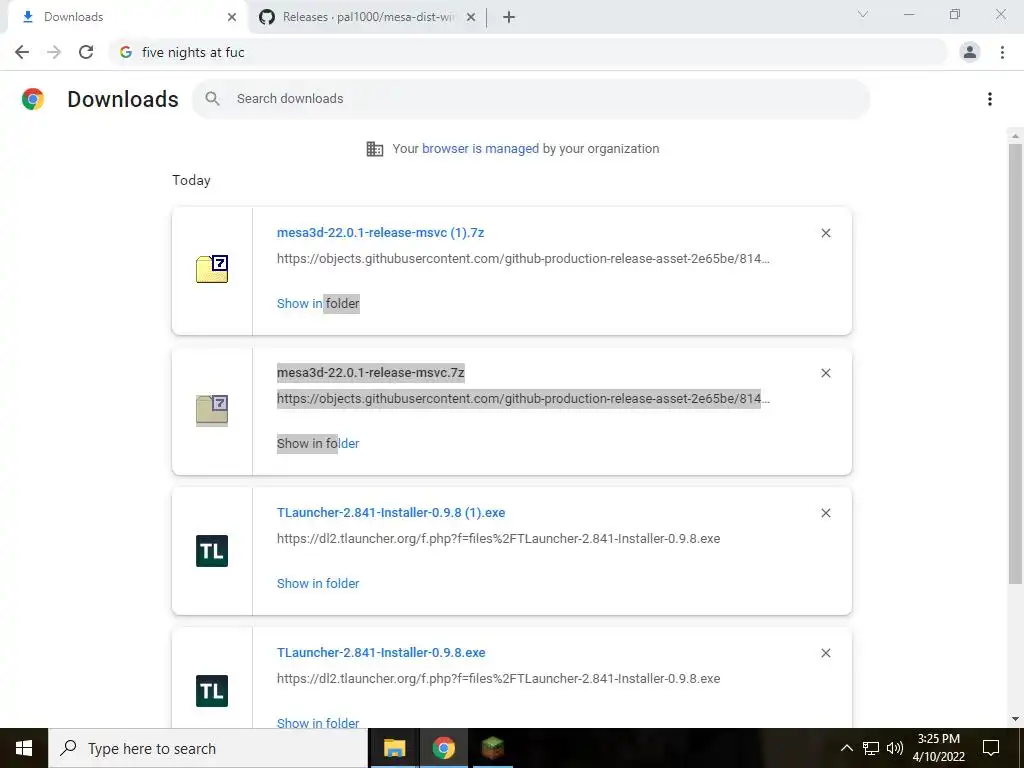Open the network status tray icon
The width and height of the screenshot is (1024, 768).
(871, 748)
